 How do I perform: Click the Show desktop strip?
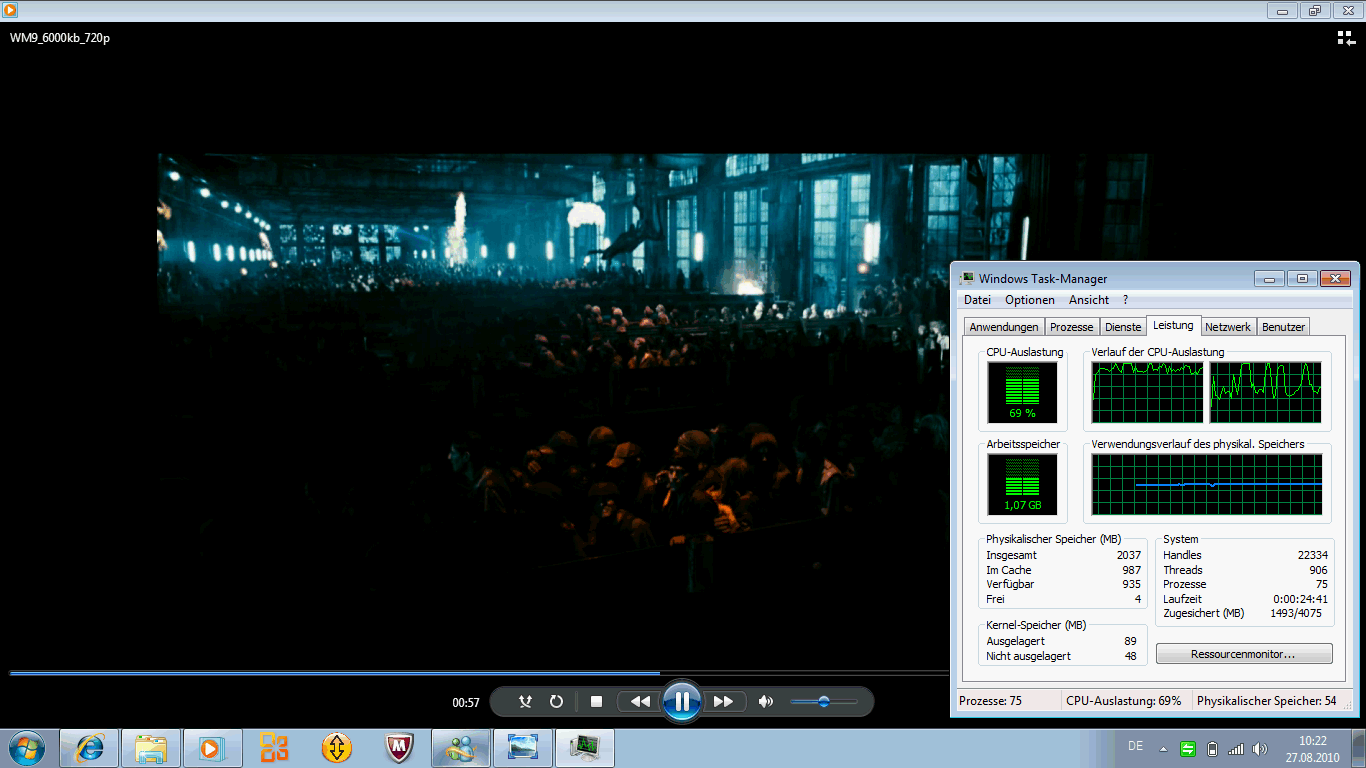pyautogui.click(x=1358, y=748)
